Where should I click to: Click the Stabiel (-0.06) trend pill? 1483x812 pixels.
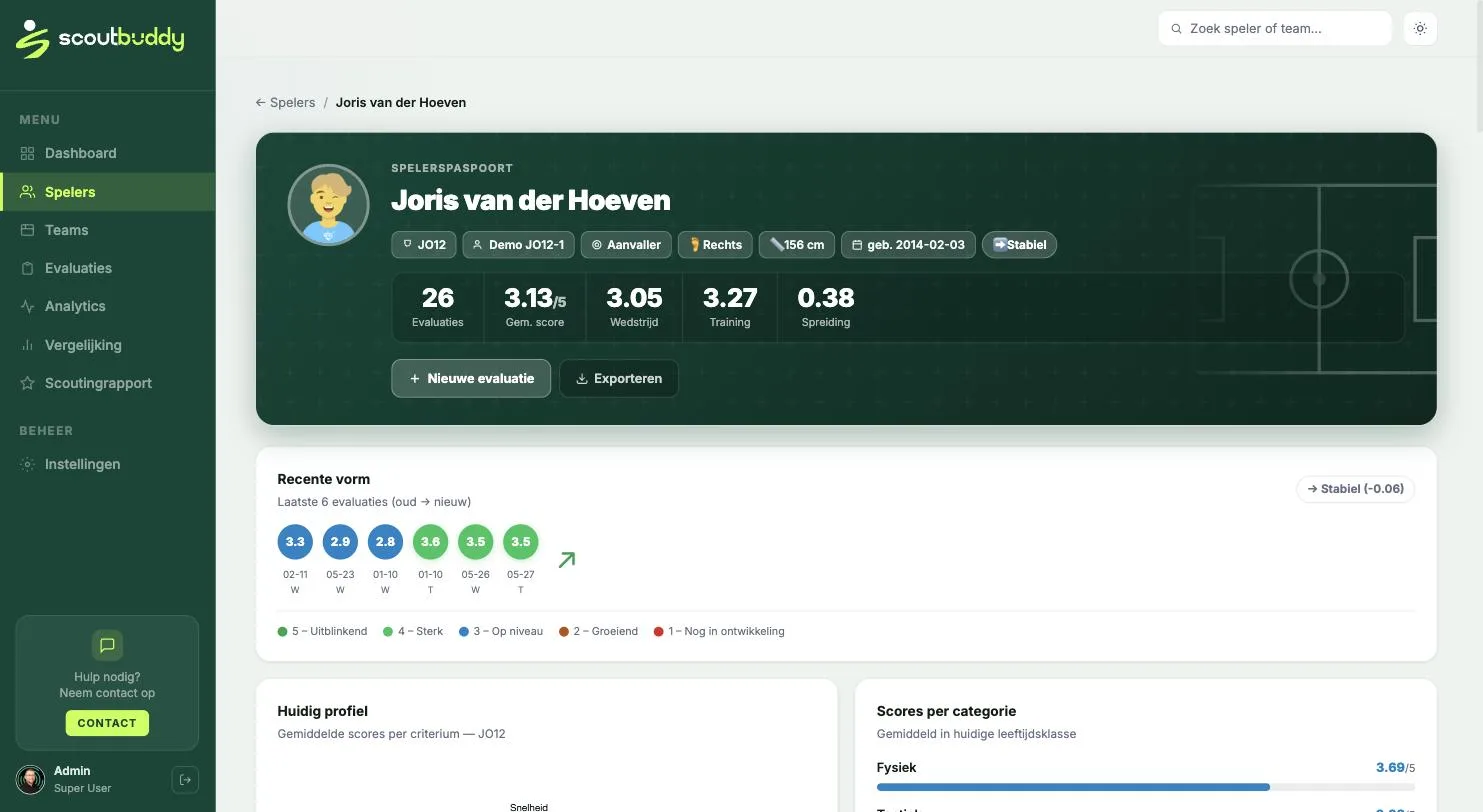click(1356, 489)
